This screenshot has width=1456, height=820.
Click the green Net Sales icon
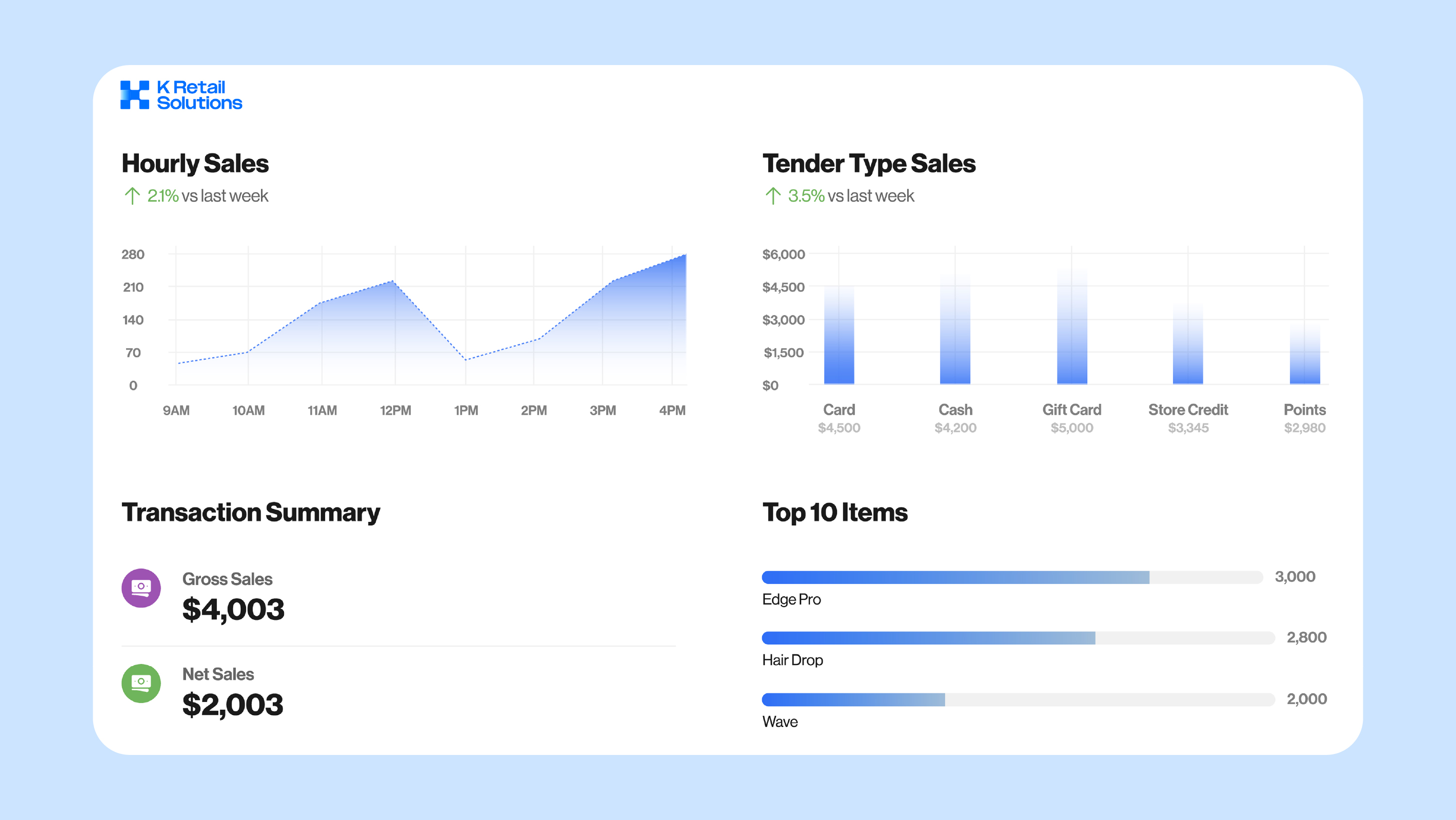coord(141,683)
